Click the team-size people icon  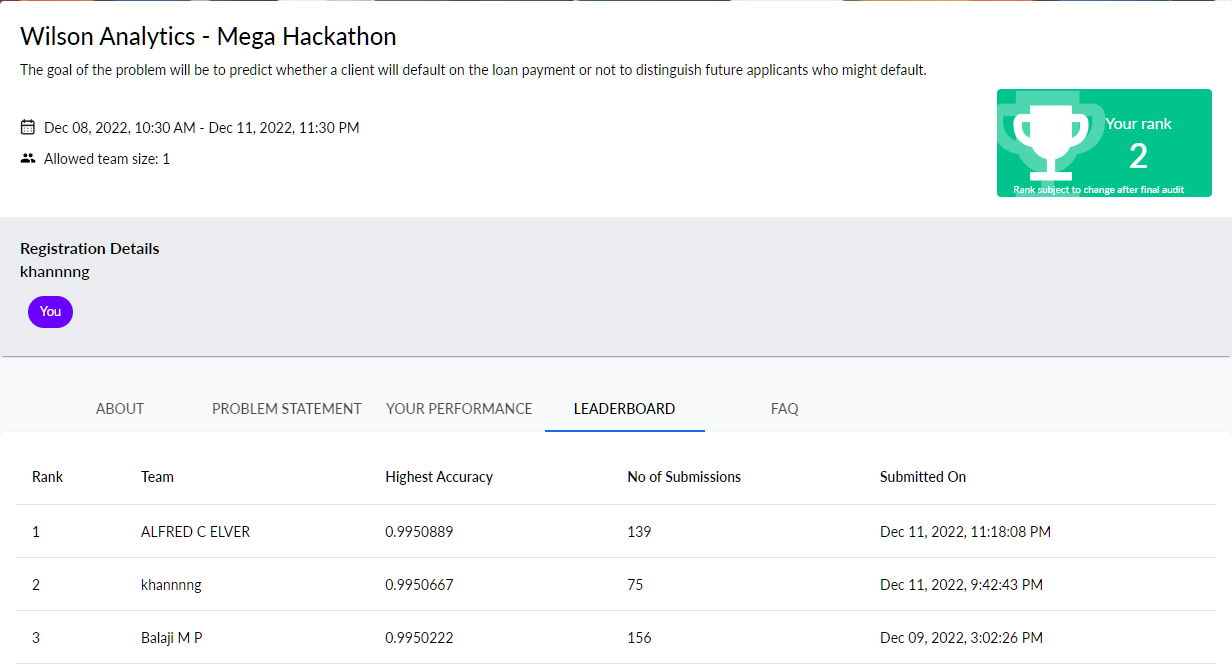tap(27, 158)
